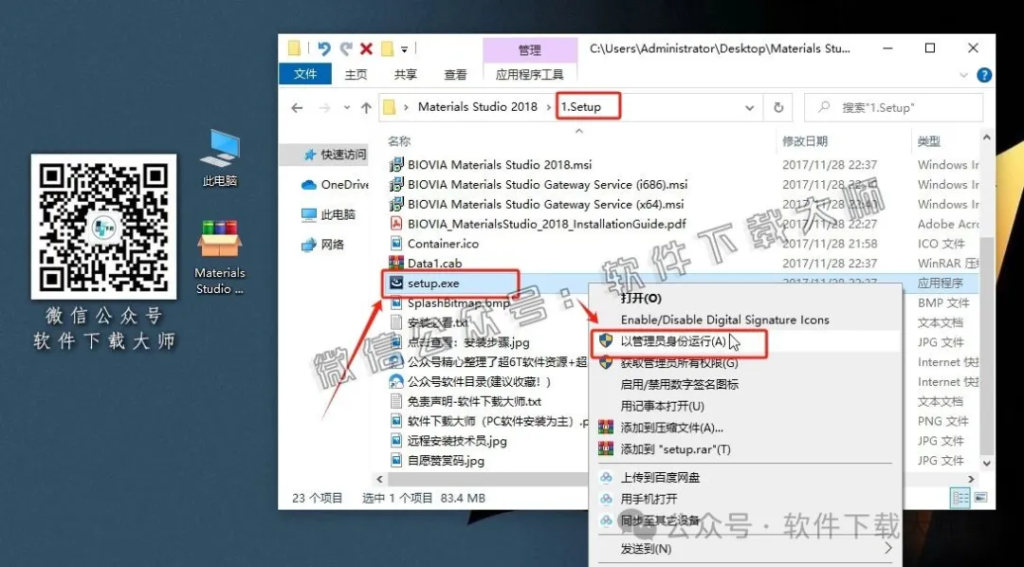Click the vertical scrollbar of file list
The image size is (1024, 567).
pos(987,346)
